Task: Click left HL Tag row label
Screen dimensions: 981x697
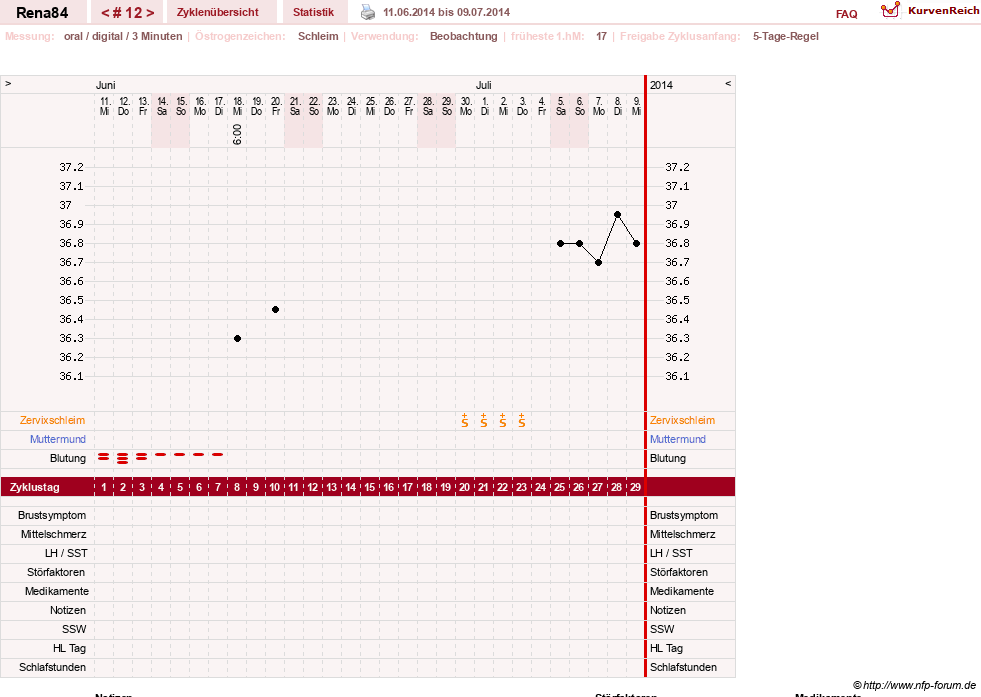Action: coord(69,648)
